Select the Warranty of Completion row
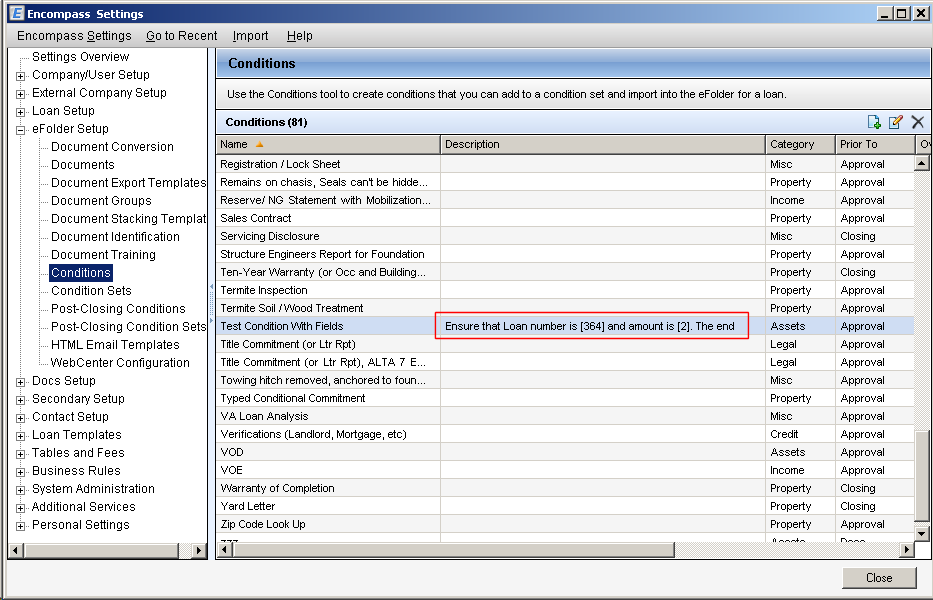 click(565, 488)
